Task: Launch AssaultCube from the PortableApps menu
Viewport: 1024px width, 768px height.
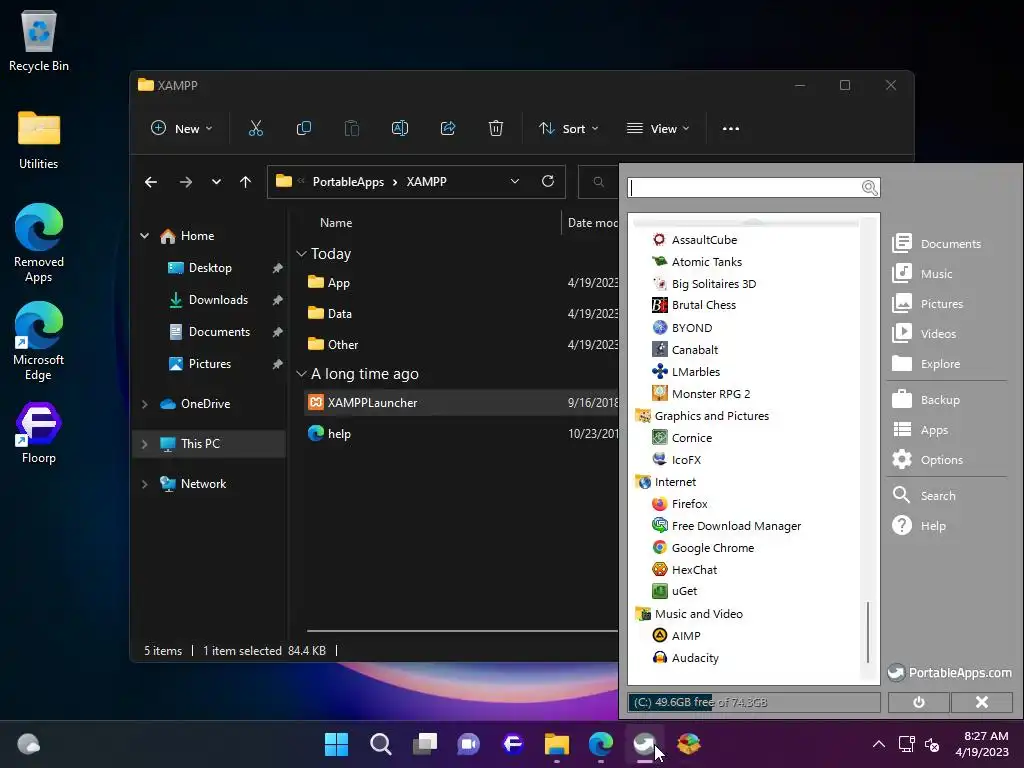Action: (x=695, y=240)
